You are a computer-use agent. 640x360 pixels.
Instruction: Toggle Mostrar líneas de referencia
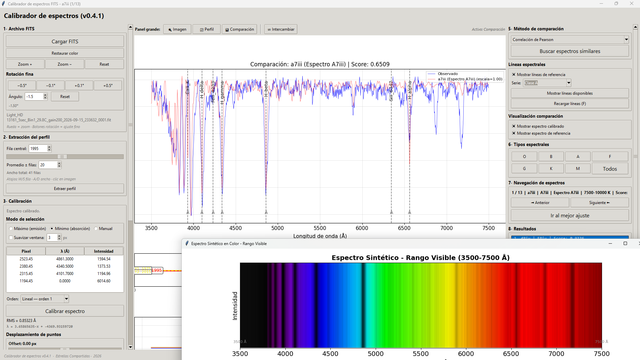tap(538, 75)
